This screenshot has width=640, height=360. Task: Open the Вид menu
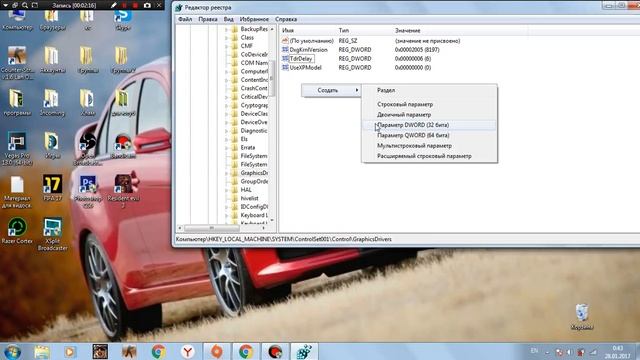coord(229,19)
